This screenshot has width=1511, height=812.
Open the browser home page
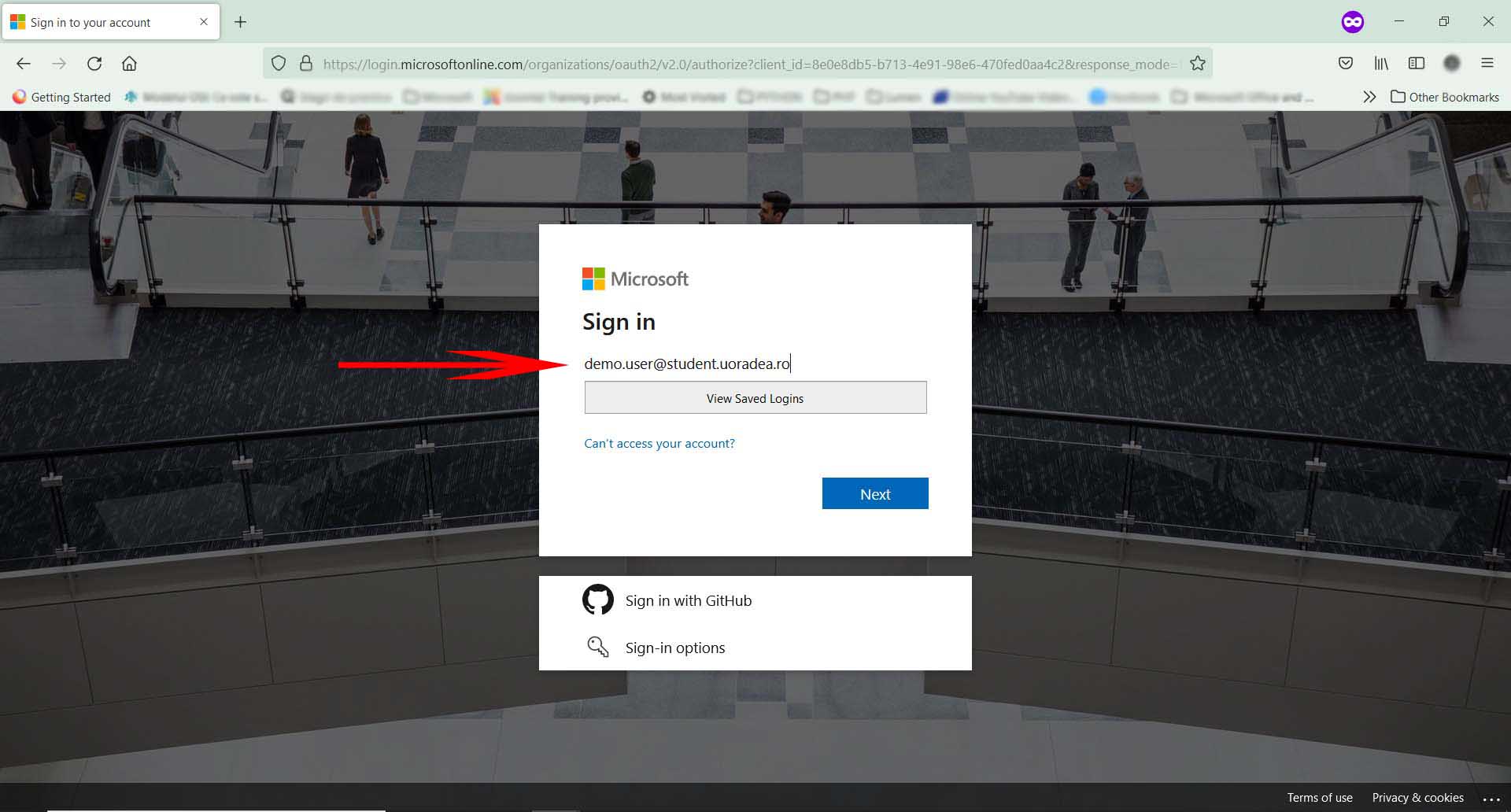pos(130,64)
